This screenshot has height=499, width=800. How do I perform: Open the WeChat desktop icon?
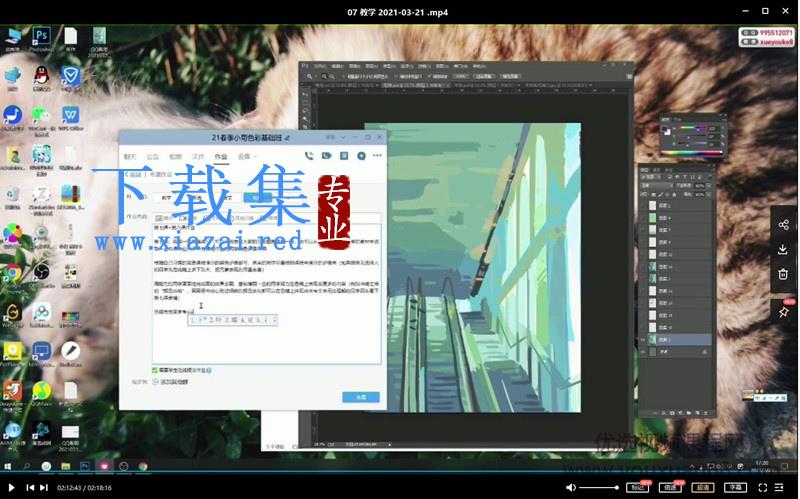point(41,120)
